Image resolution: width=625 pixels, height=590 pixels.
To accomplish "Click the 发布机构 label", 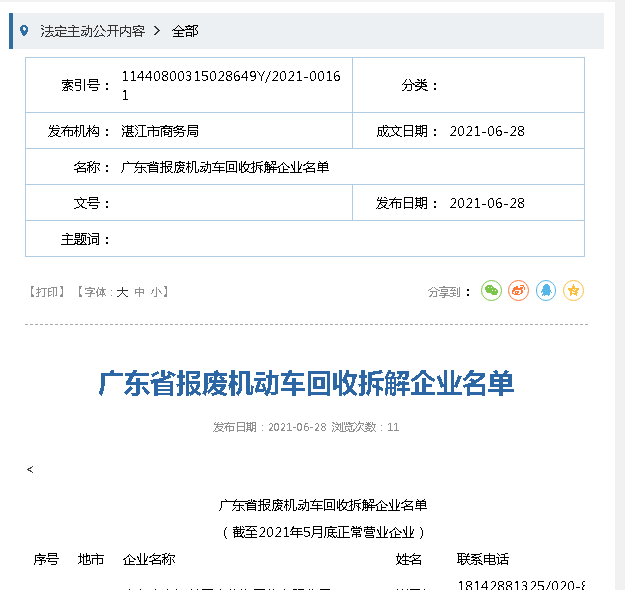I will [x=79, y=131].
